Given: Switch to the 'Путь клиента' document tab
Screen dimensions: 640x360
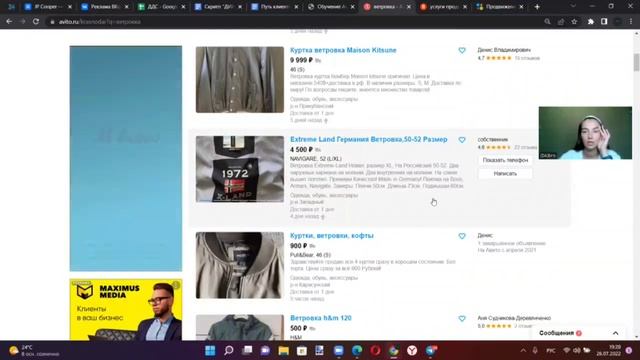Looking at the screenshot, I should click(275, 7).
